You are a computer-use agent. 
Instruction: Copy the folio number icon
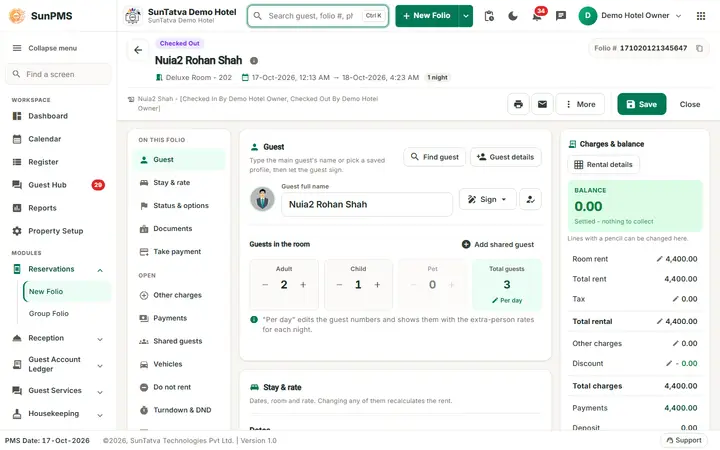click(x=699, y=48)
